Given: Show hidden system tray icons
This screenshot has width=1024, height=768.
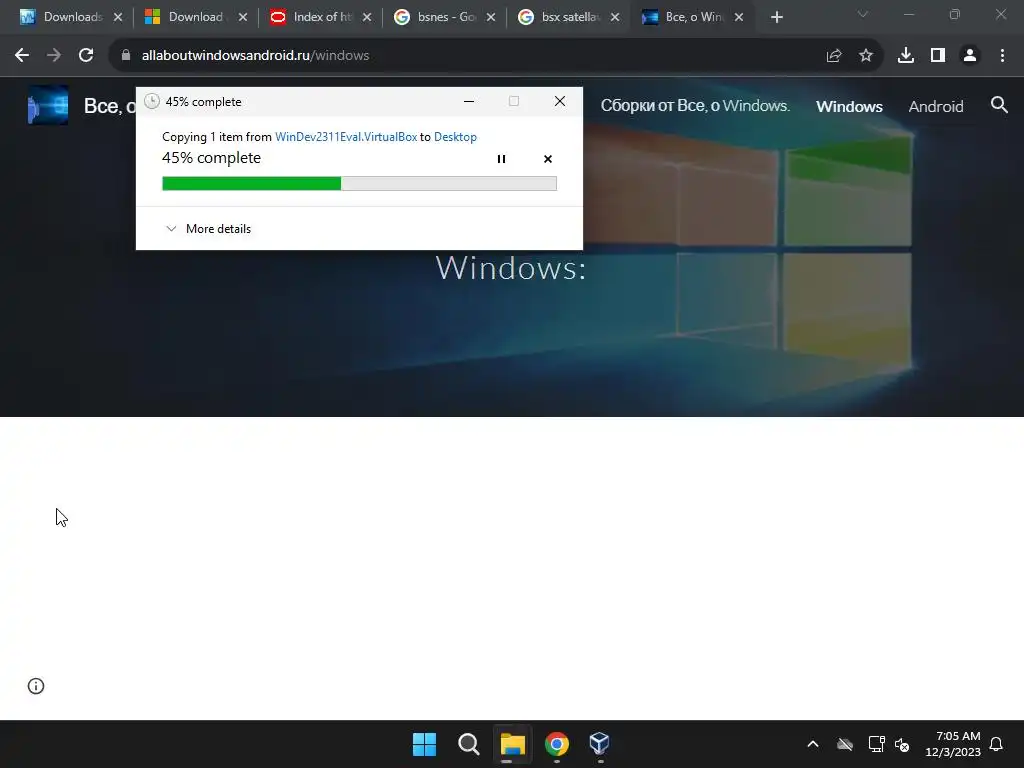Looking at the screenshot, I should pos(813,744).
